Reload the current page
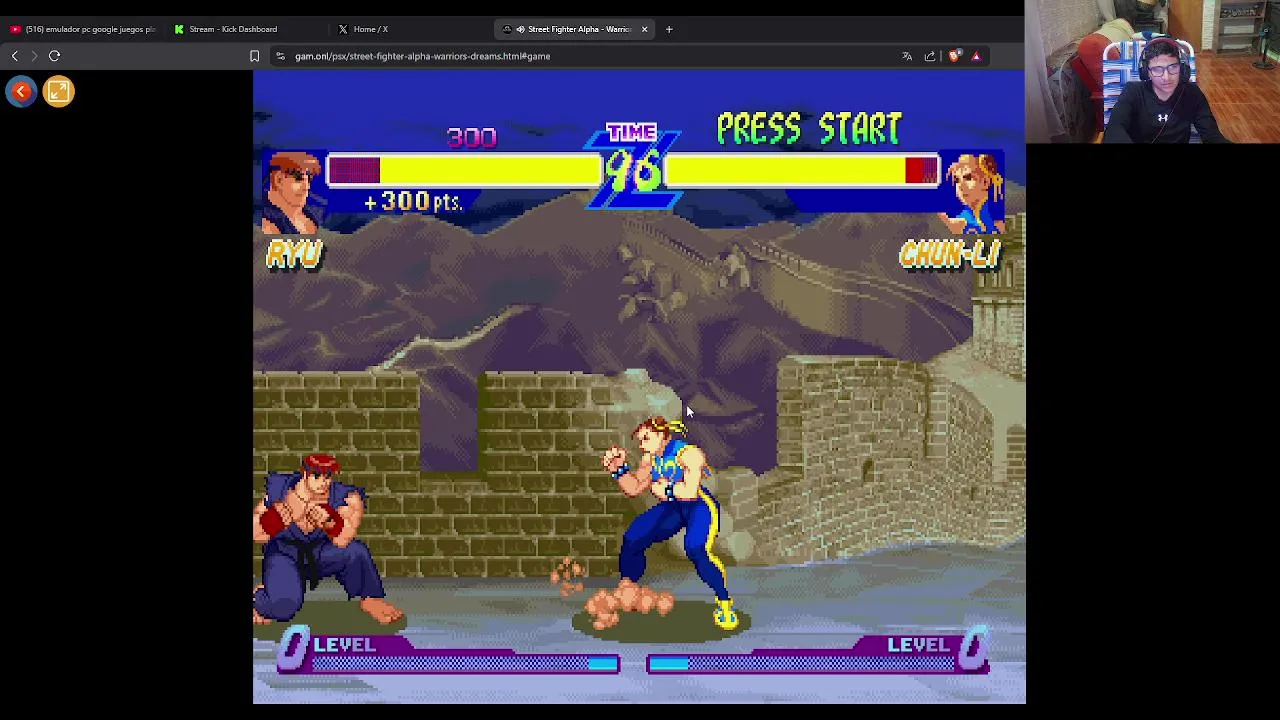Image resolution: width=1280 pixels, height=720 pixels. [55, 56]
